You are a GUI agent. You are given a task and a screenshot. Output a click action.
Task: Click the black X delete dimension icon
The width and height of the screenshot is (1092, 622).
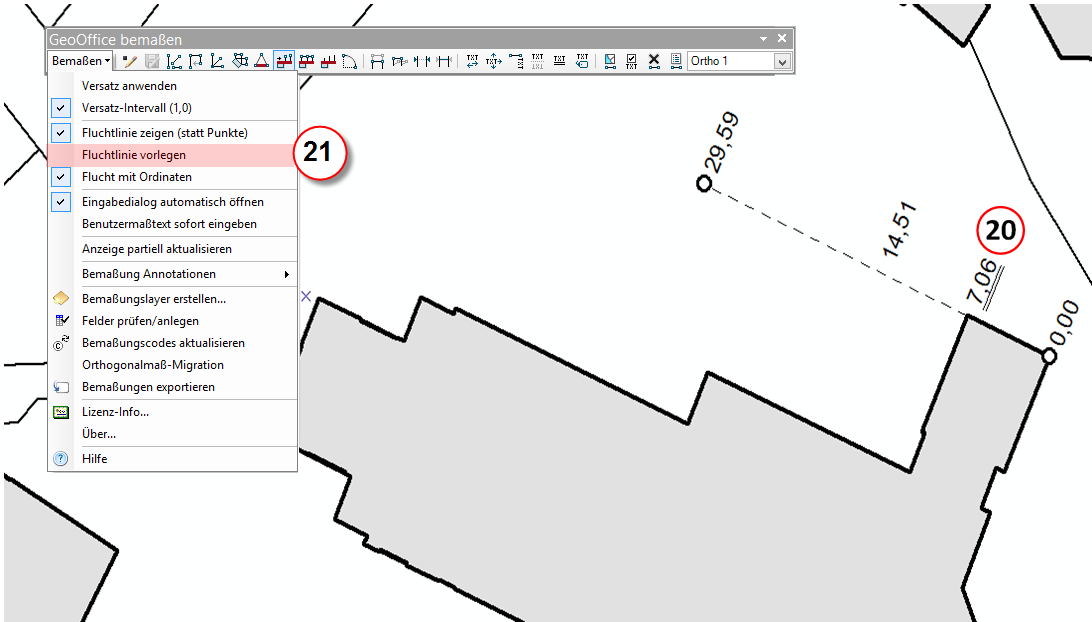(654, 61)
